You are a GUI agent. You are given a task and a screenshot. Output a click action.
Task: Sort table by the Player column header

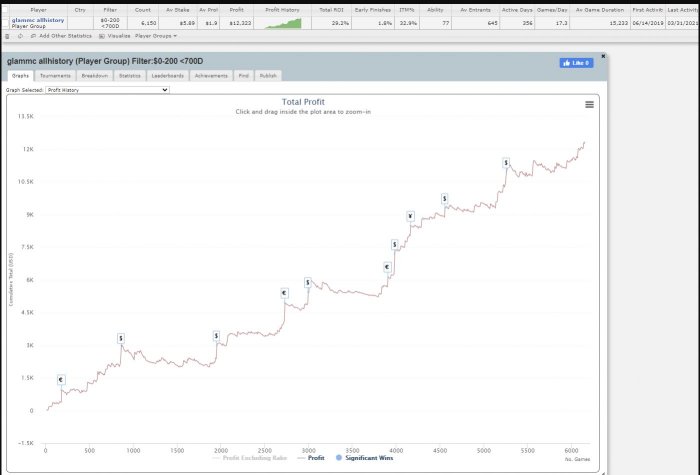38,10
